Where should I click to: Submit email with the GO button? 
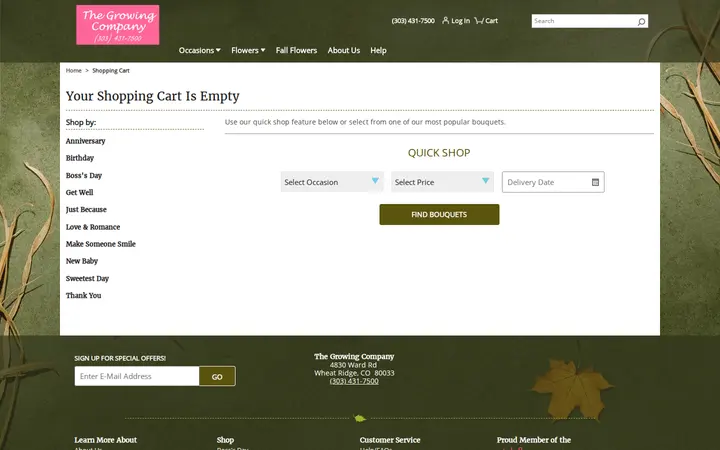[217, 376]
